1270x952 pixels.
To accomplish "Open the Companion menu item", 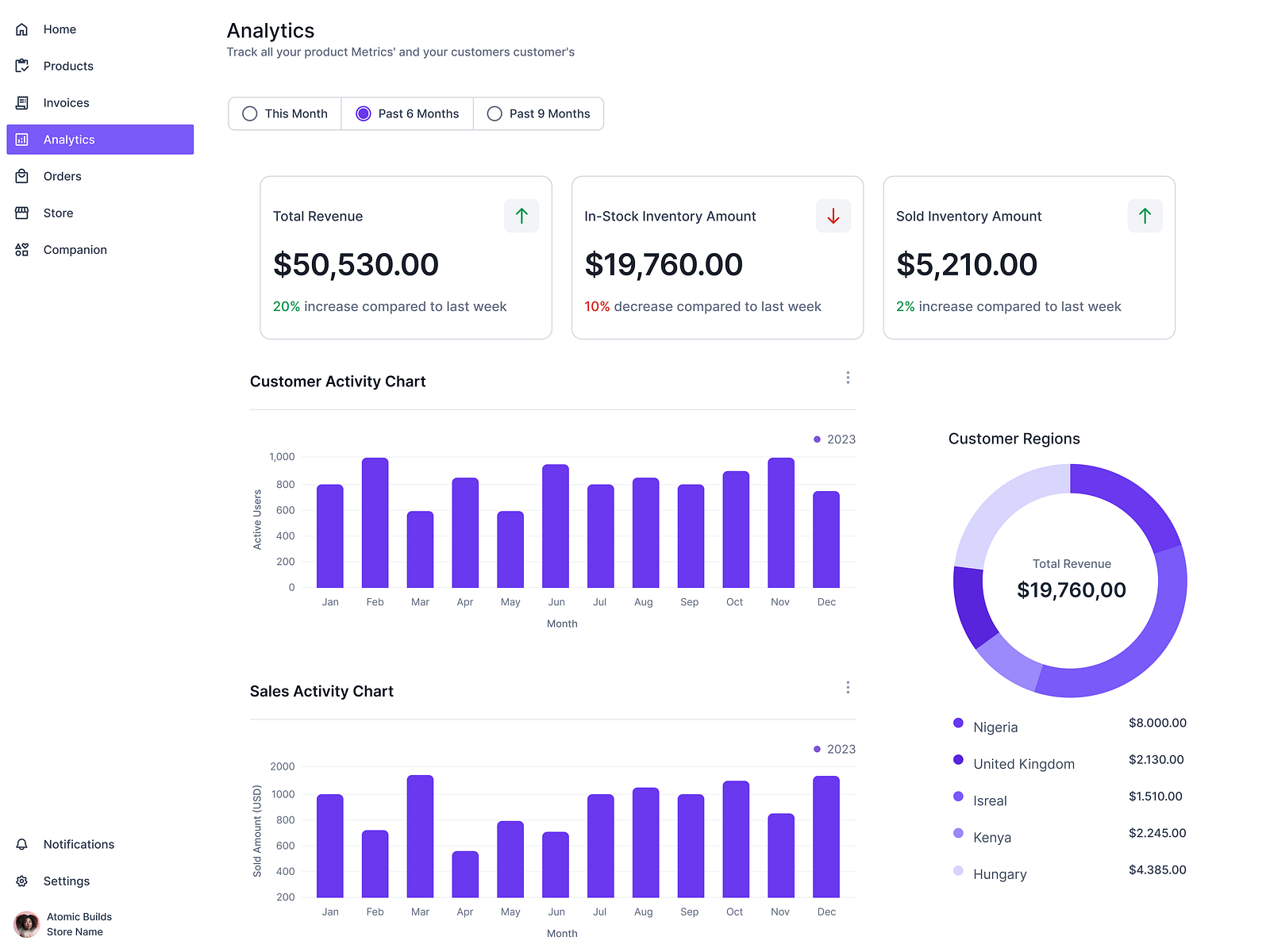I will point(100,250).
